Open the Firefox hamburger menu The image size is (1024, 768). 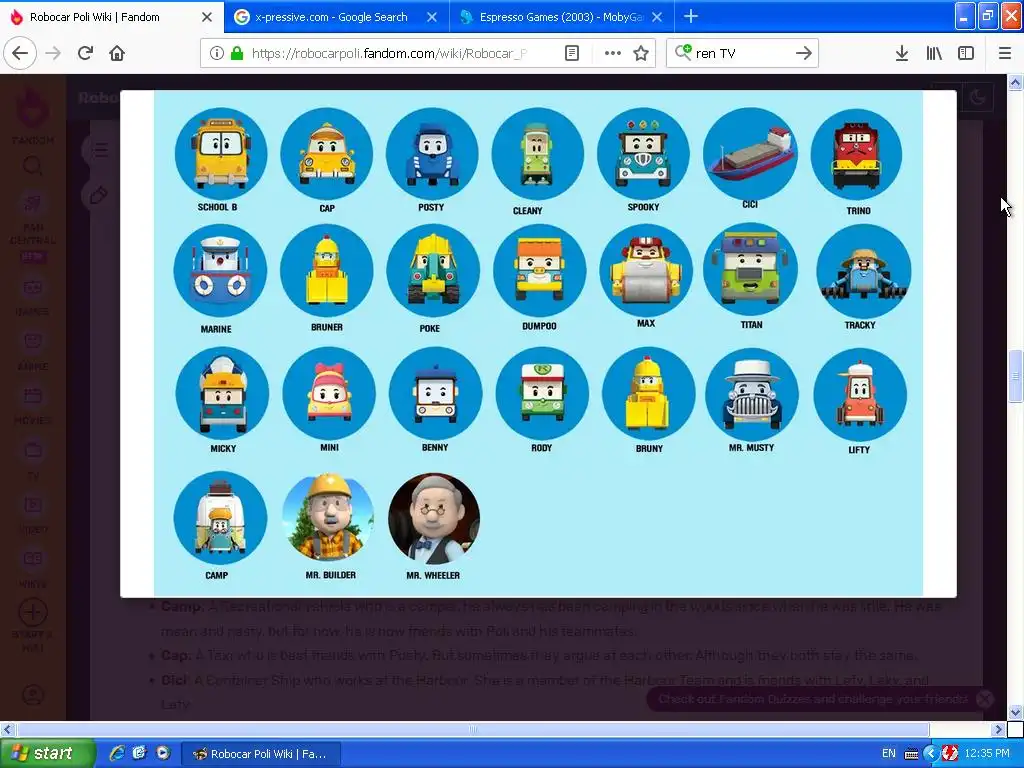(1005, 53)
